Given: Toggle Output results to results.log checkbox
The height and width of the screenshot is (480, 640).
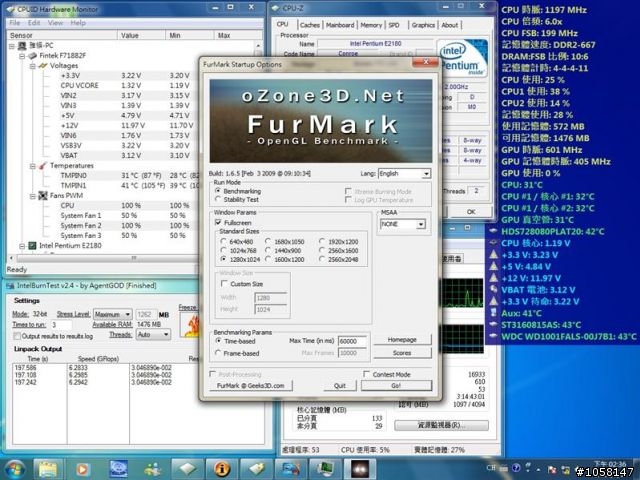Looking at the screenshot, I should click(17, 336).
